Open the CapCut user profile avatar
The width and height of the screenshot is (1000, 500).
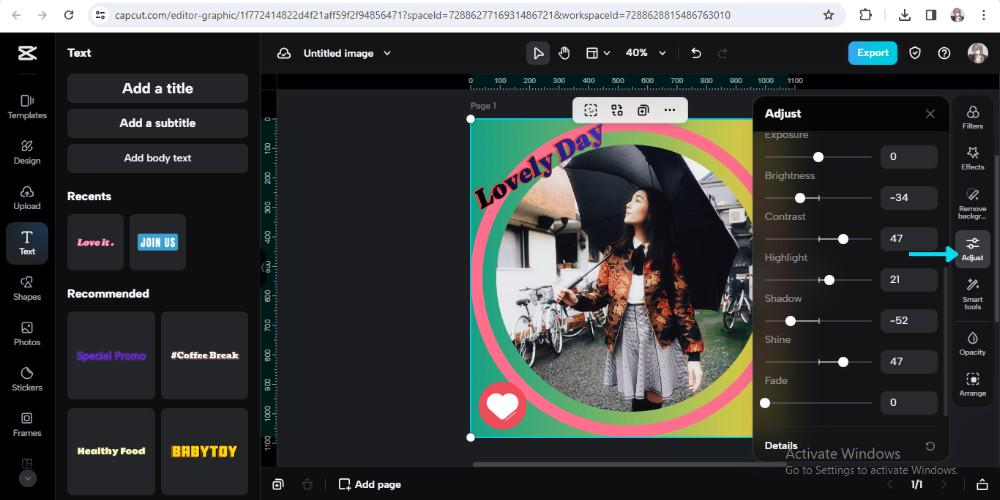(977, 53)
